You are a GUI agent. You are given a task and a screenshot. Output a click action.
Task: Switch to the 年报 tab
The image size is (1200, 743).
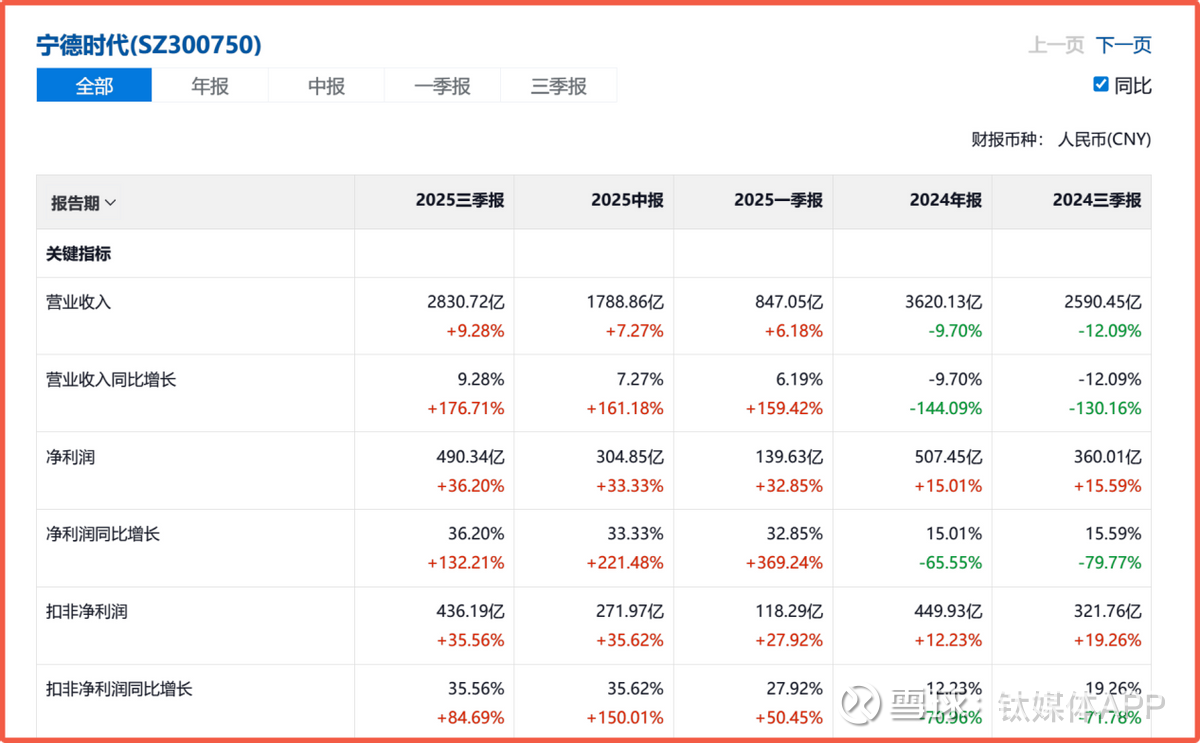[210, 86]
